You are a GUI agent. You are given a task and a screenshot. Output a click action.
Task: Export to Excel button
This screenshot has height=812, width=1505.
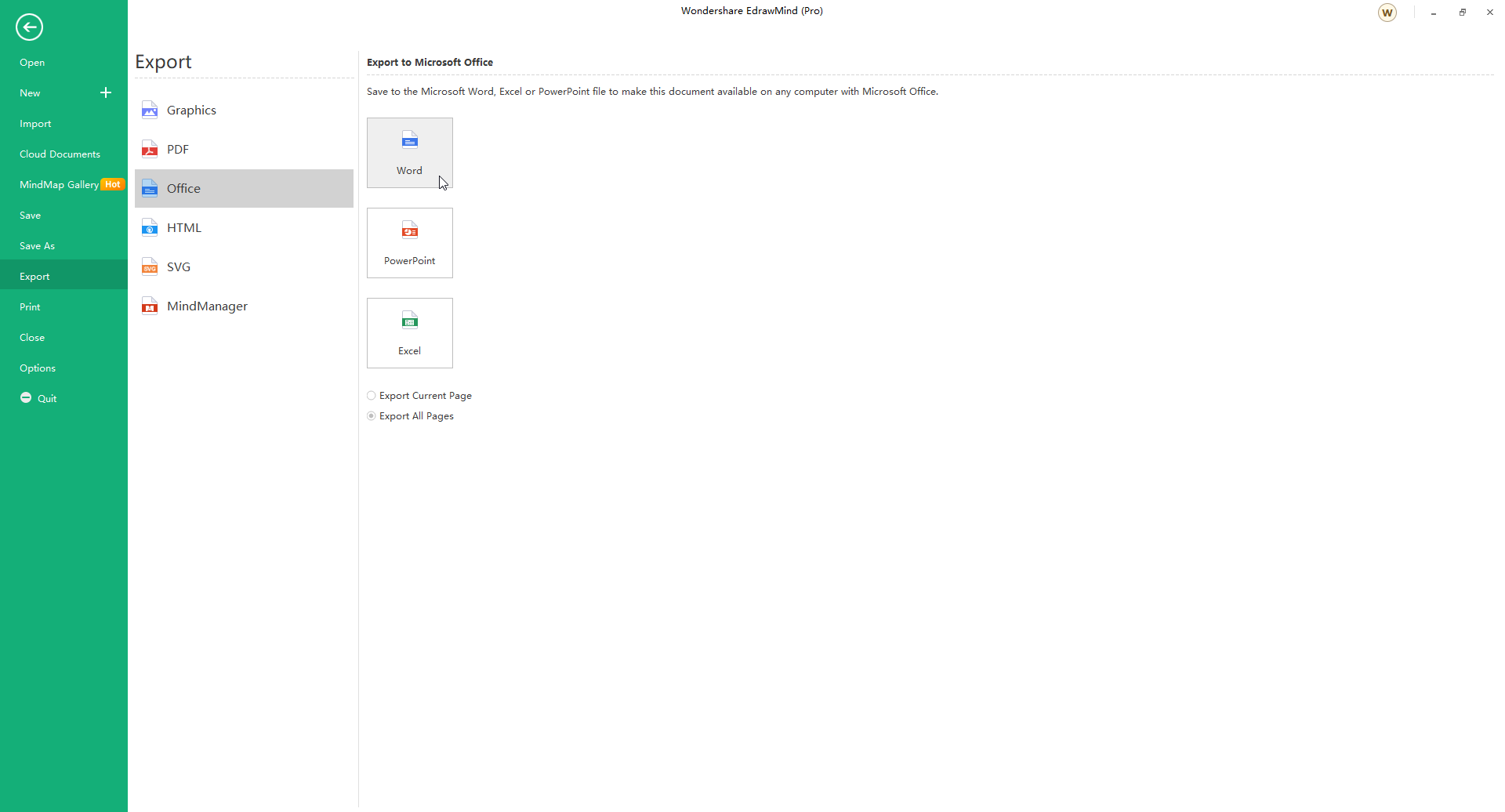(410, 333)
